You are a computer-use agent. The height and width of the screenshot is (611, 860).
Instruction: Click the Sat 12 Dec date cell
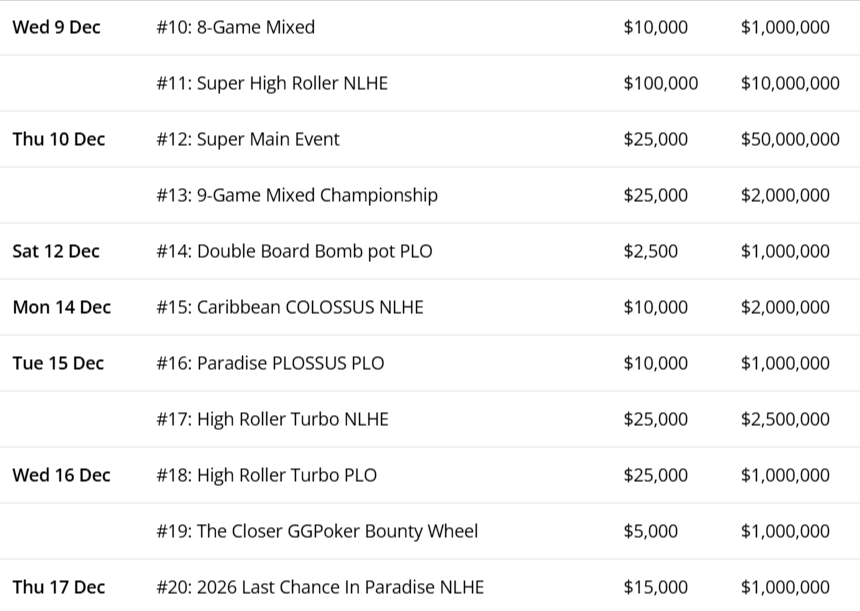click(56, 251)
